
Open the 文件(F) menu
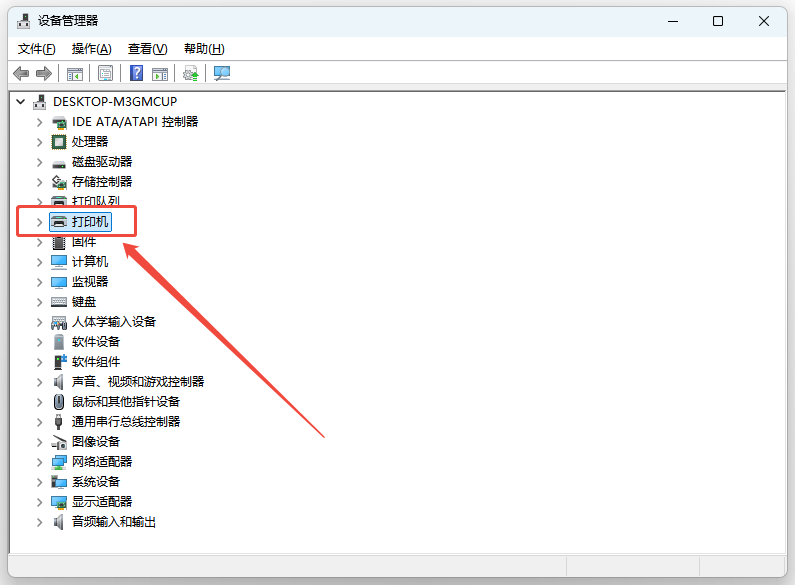[x=37, y=49]
